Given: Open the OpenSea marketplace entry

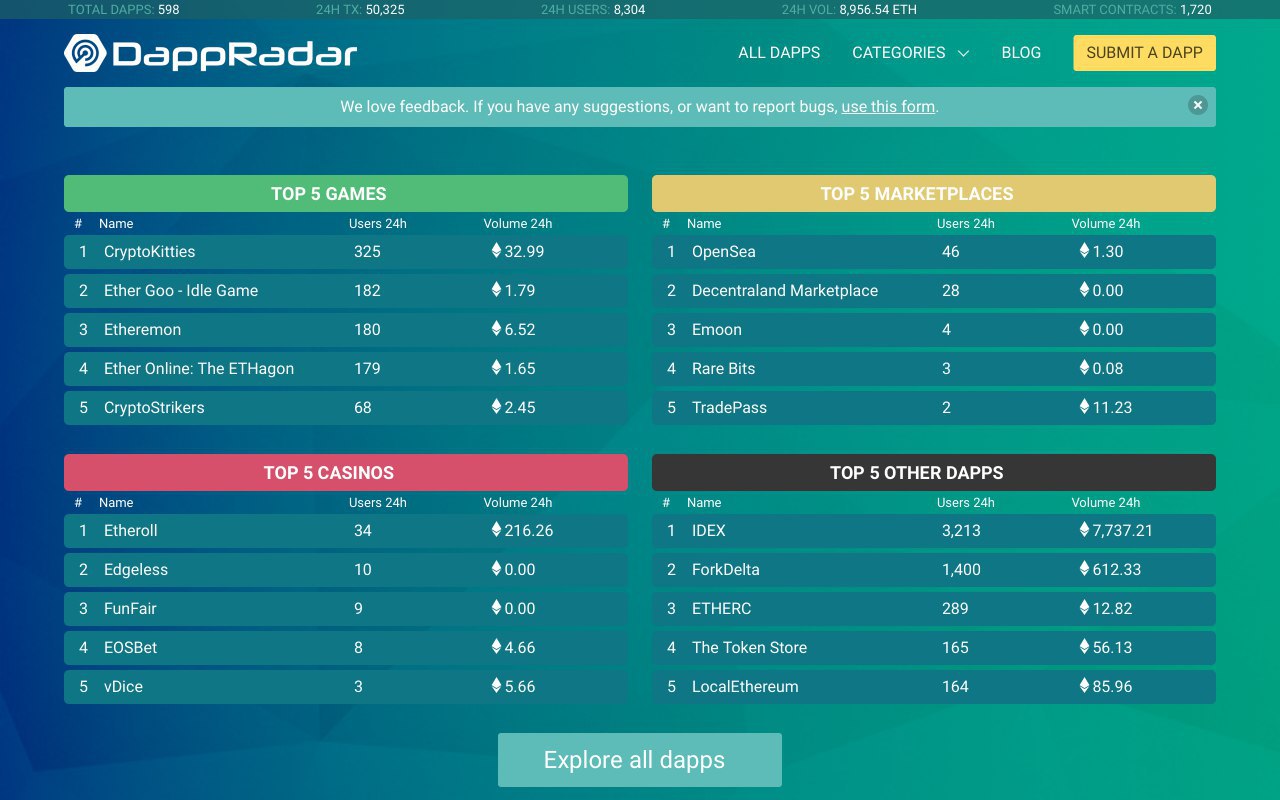Looking at the screenshot, I should coord(724,252).
